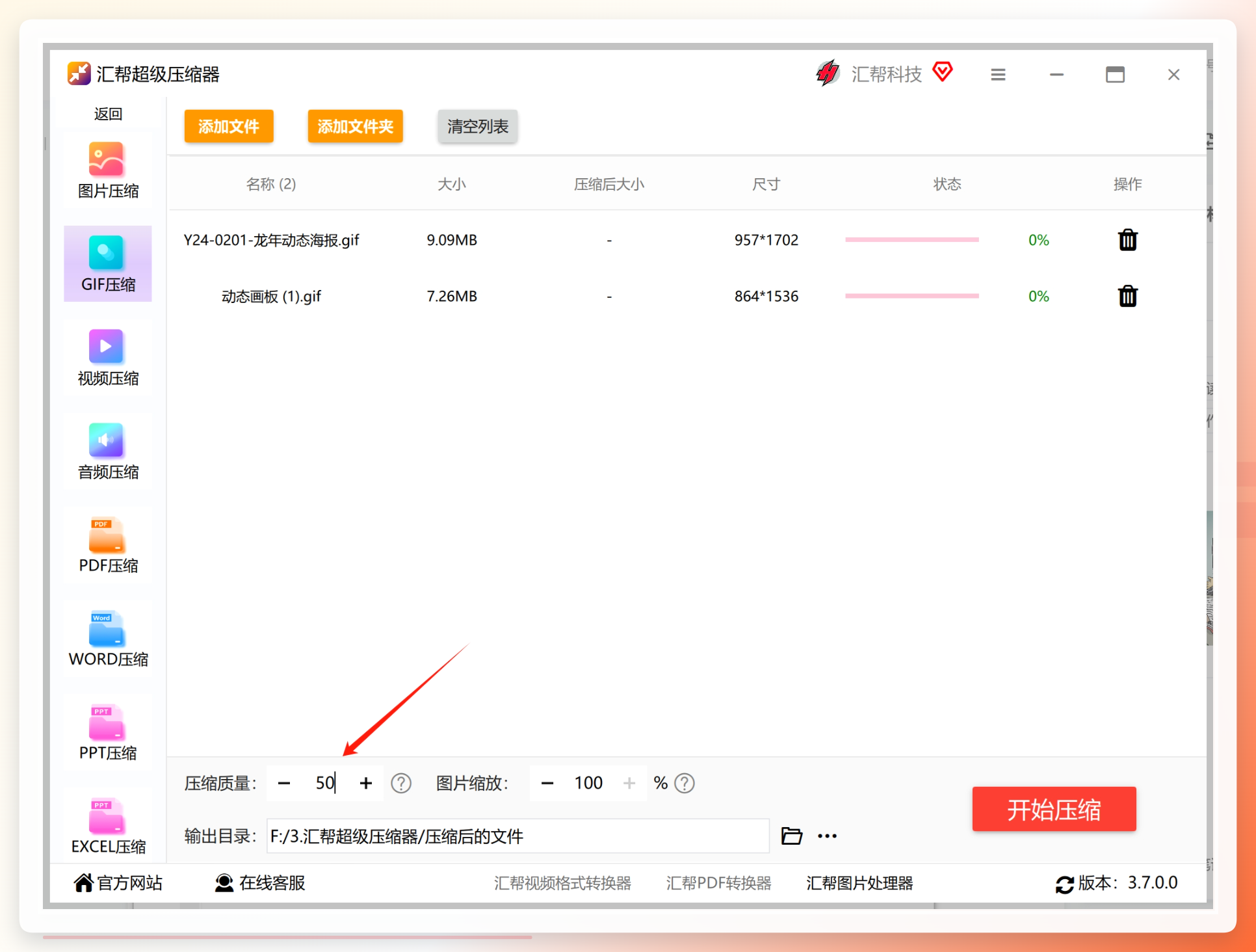Open the 音频压缩 audio compression tool
Viewport: 1256px width, 952px height.
tap(108, 451)
